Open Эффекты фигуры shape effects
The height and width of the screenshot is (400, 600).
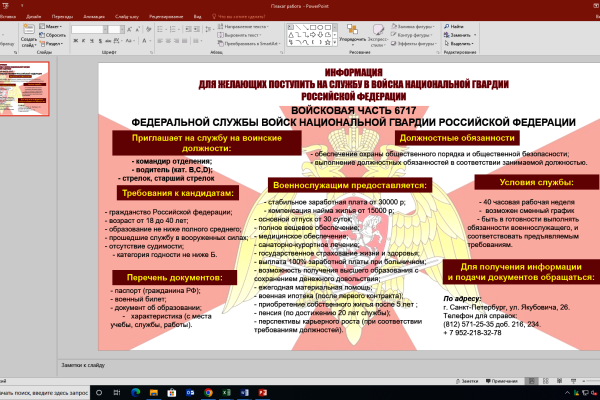(x=414, y=44)
